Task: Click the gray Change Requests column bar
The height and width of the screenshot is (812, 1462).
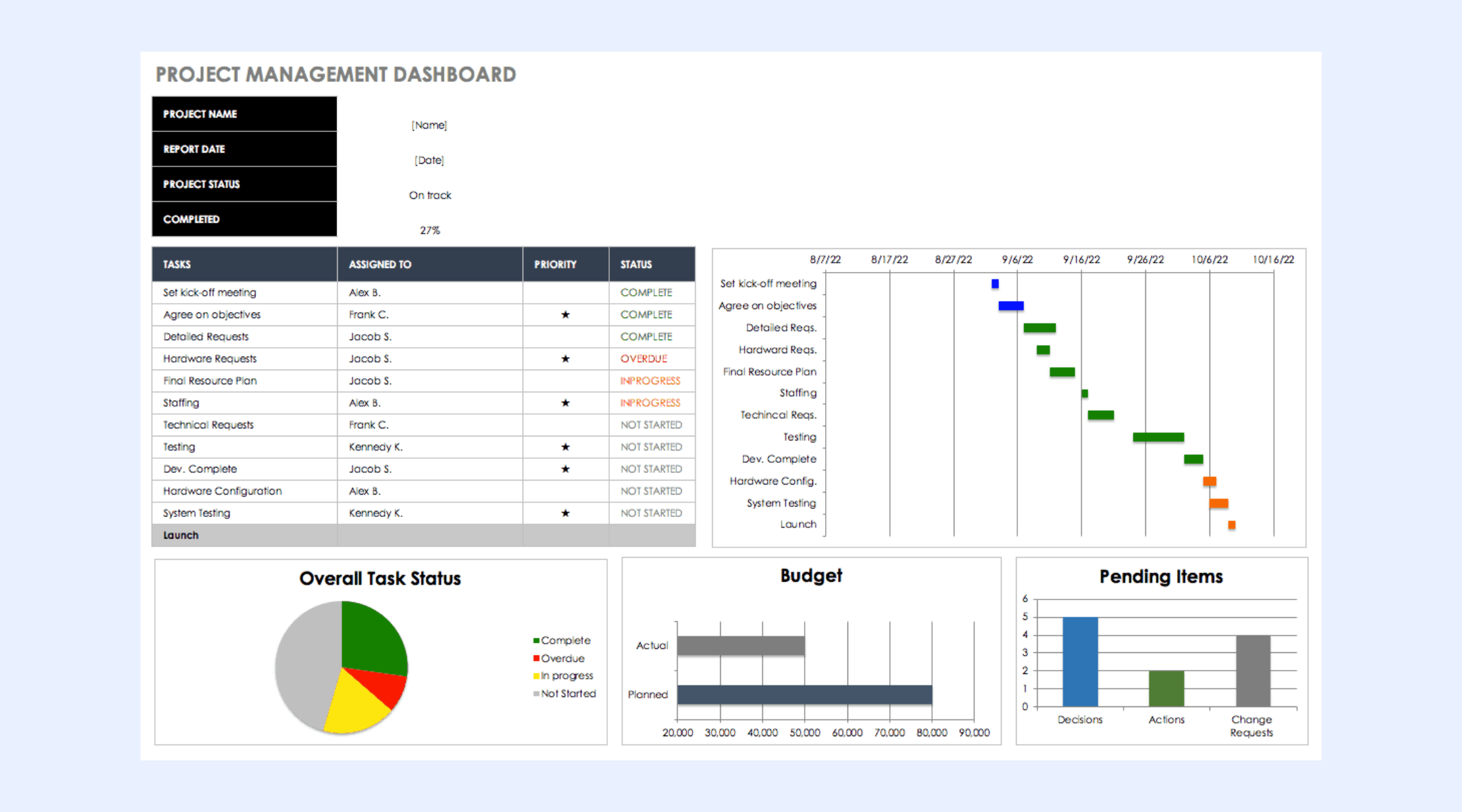Action: [1253, 671]
